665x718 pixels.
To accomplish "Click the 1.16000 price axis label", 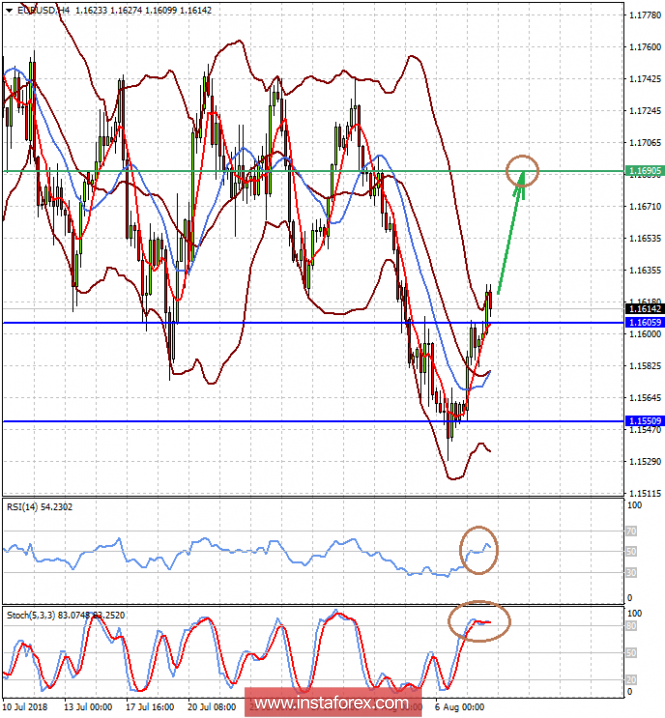I will (x=645, y=334).
